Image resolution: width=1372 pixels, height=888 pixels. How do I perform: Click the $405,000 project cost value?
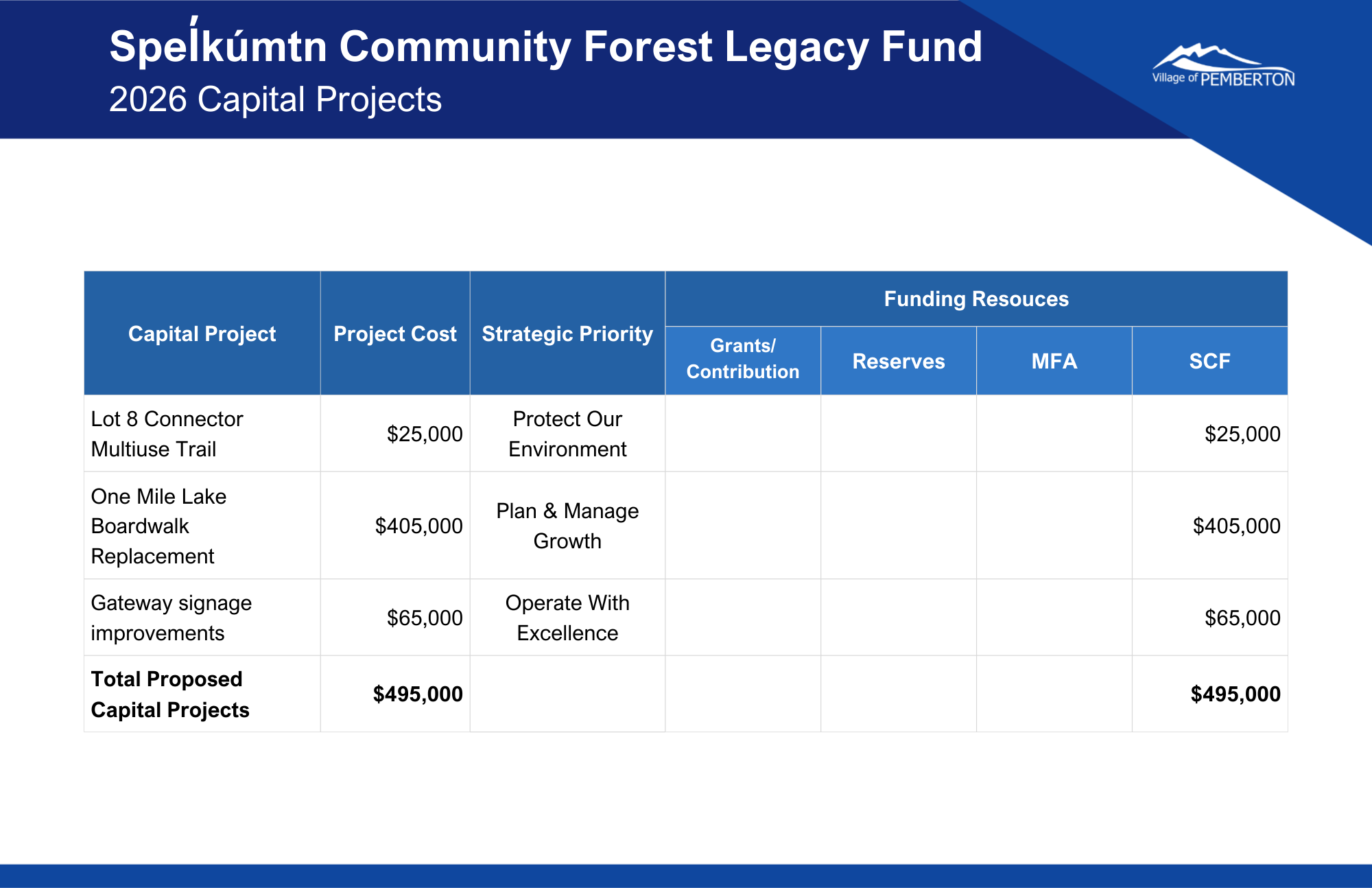tap(418, 526)
